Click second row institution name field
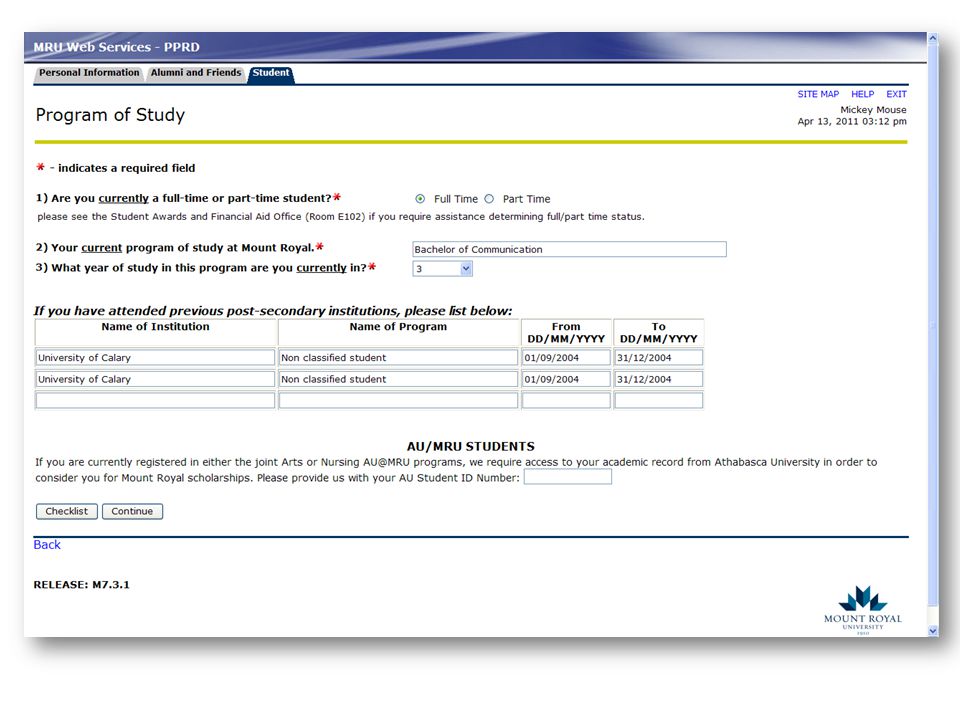 [155, 379]
